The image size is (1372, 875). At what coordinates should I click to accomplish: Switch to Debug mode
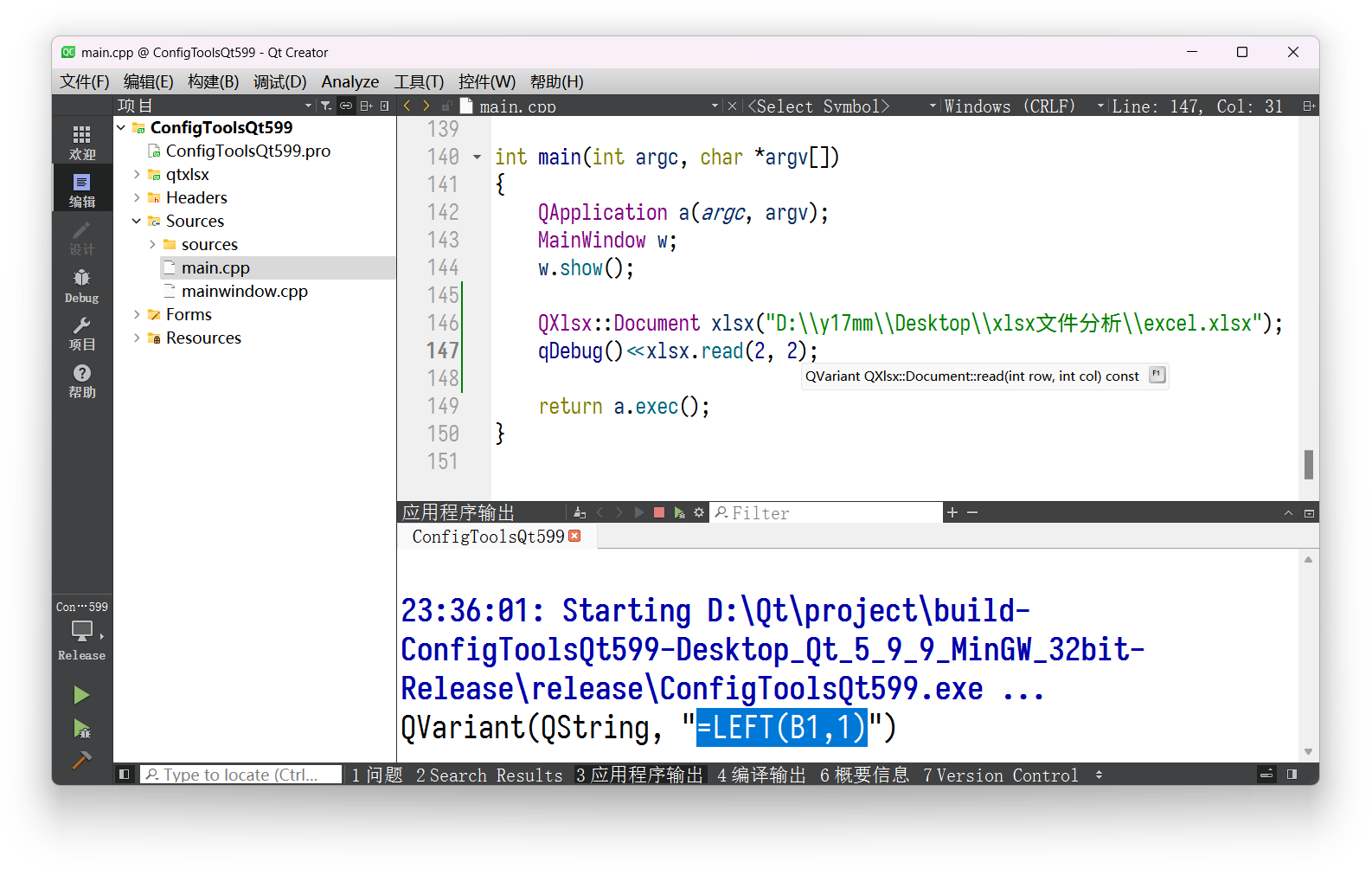82,285
